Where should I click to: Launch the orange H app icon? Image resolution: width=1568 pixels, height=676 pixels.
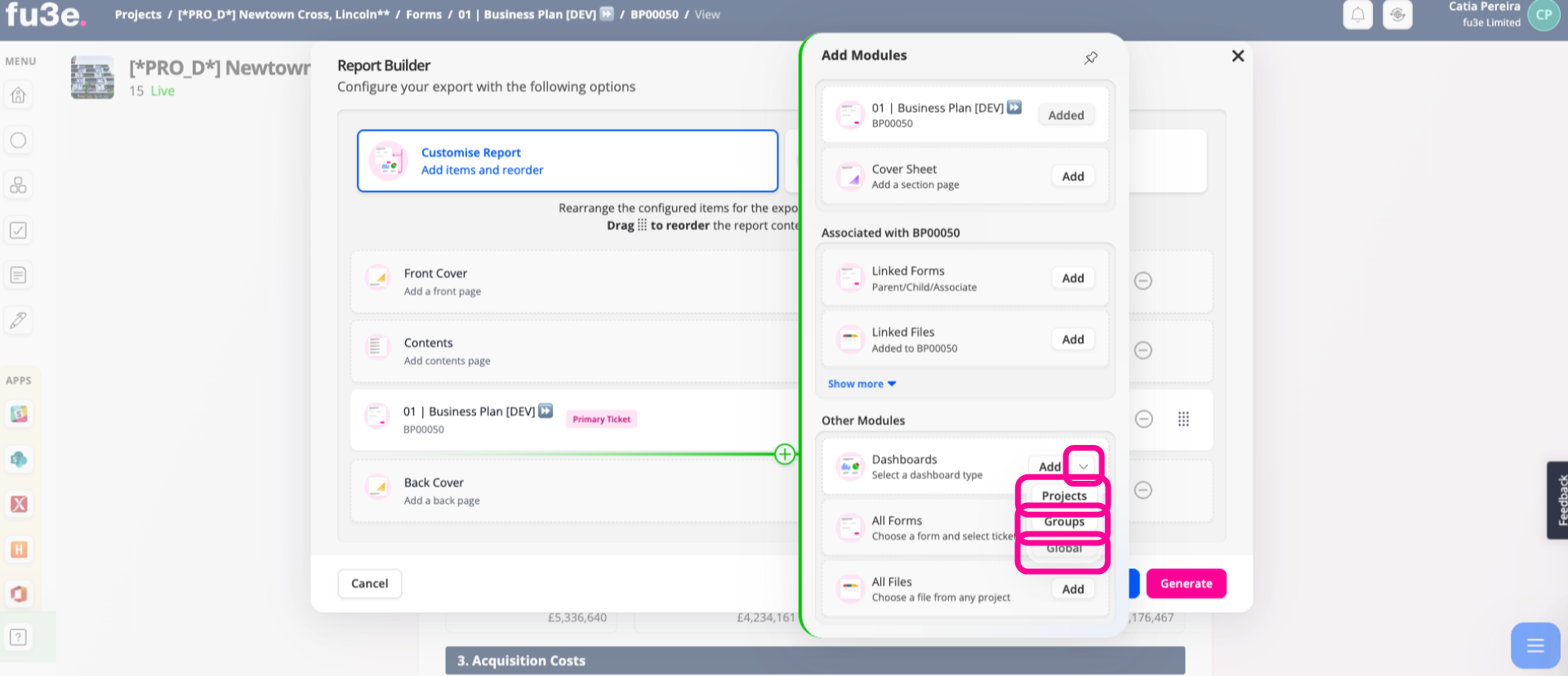click(x=19, y=549)
